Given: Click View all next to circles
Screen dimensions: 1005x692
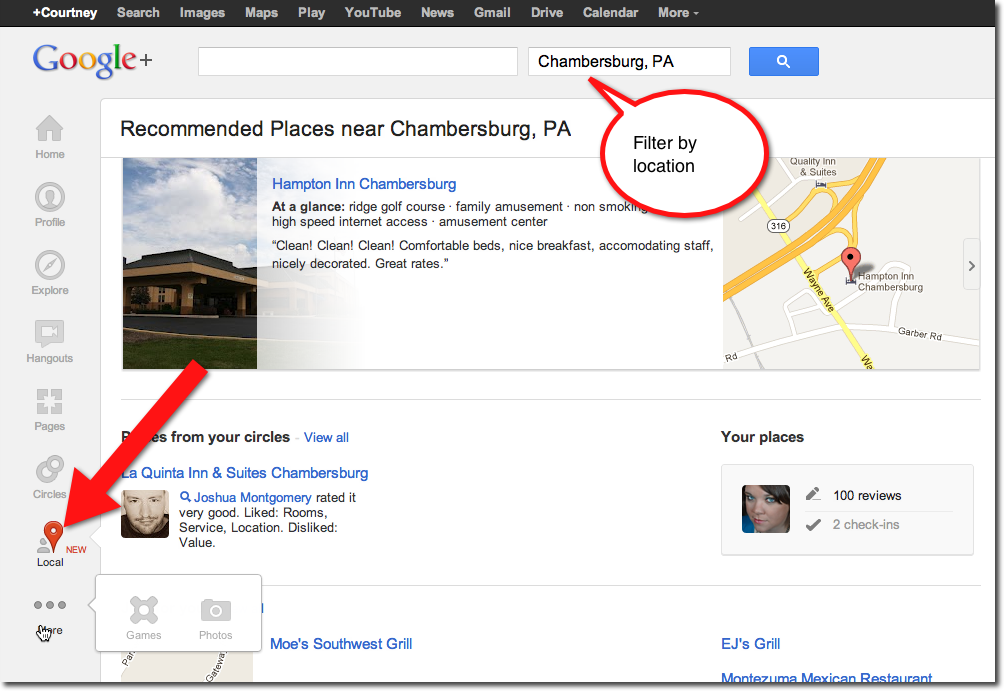Looking at the screenshot, I should tap(326, 438).
